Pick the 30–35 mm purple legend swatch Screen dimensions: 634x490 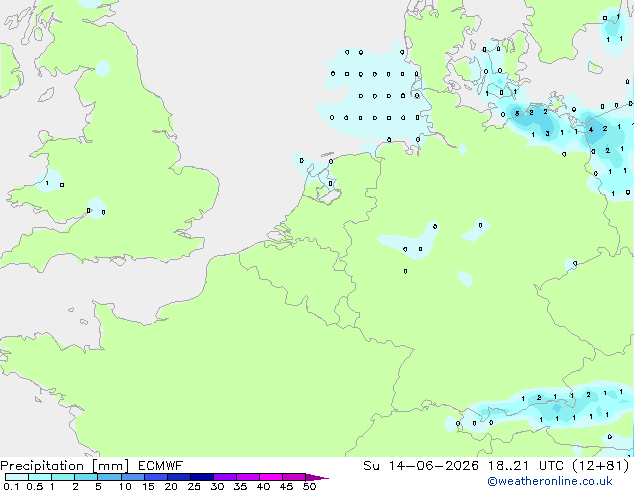pos(225,477)
